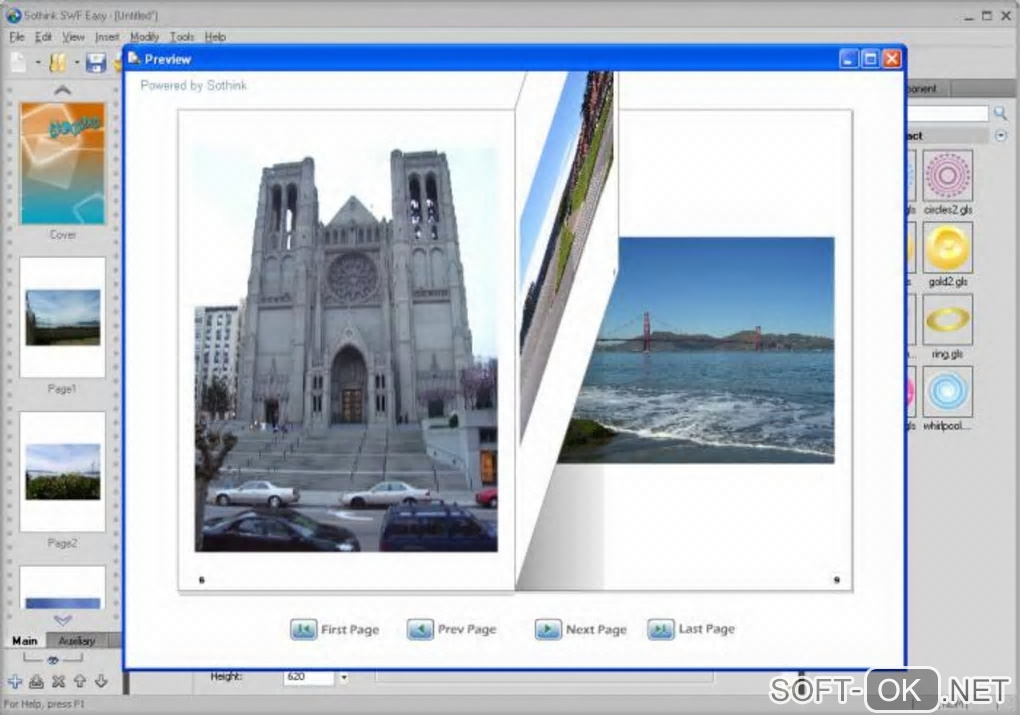Click the Save floppy disk icon

96,63
